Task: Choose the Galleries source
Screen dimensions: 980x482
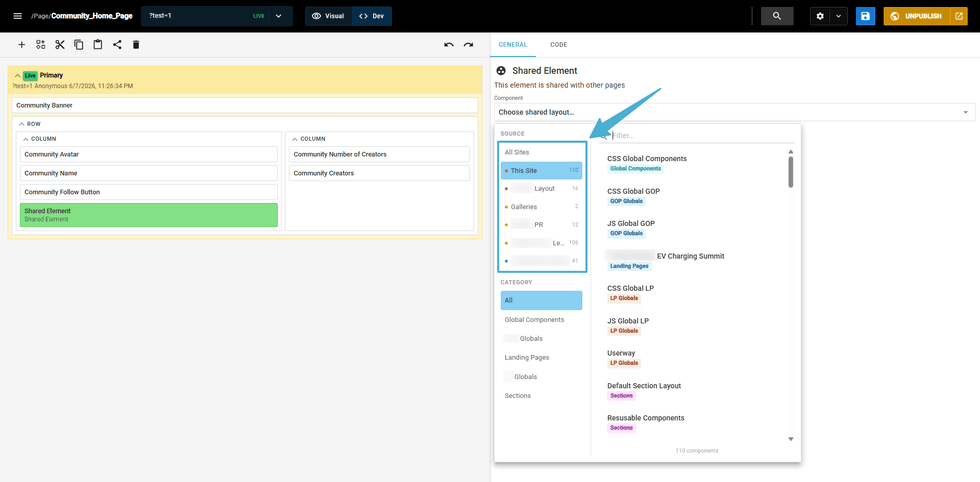Action: [x=541, y=206]
